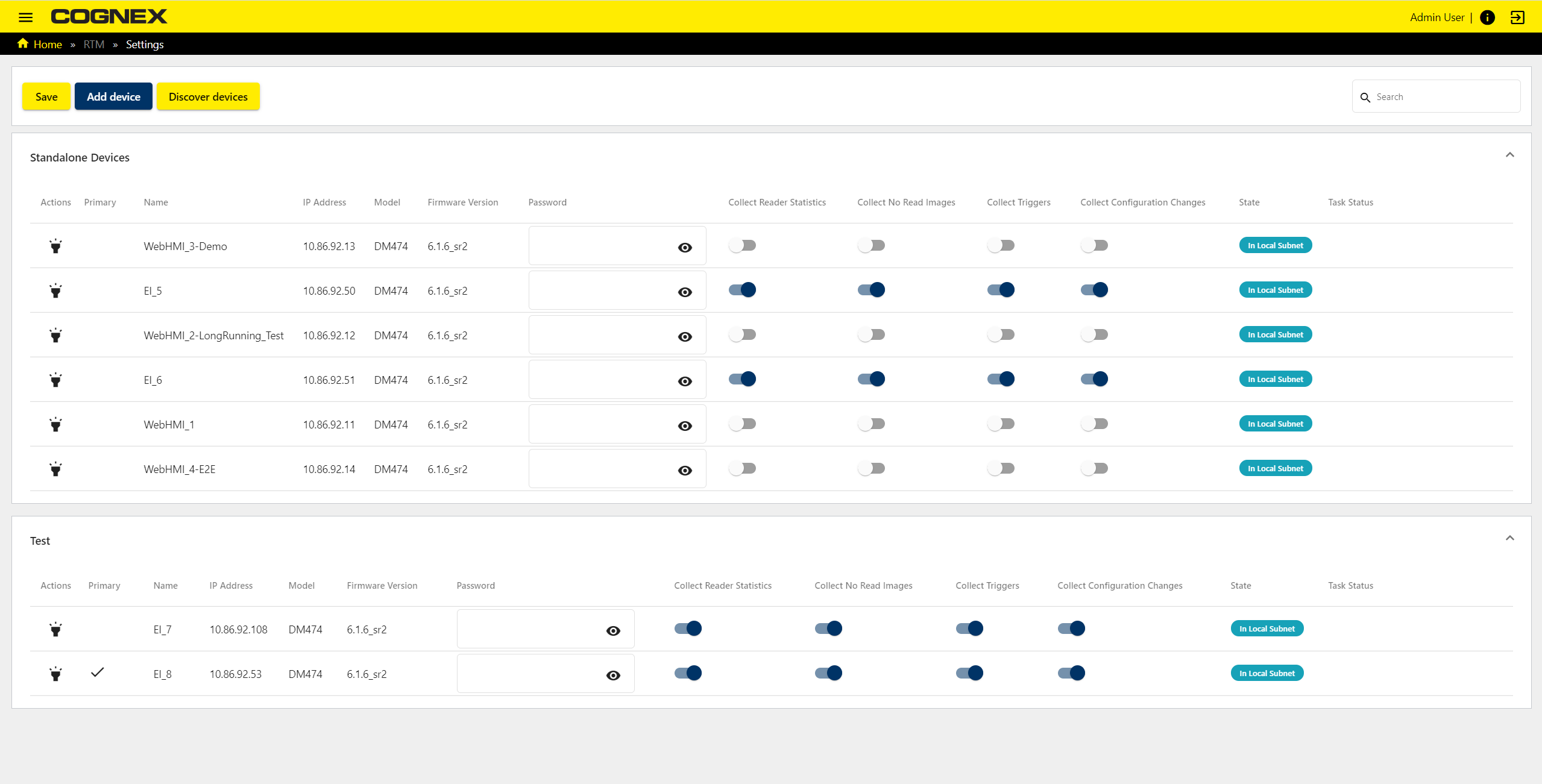Viewport: 1542px width, 784px height.
Task: Click the In Local Subnet badge for EI_6
Action: point(1275,378)
